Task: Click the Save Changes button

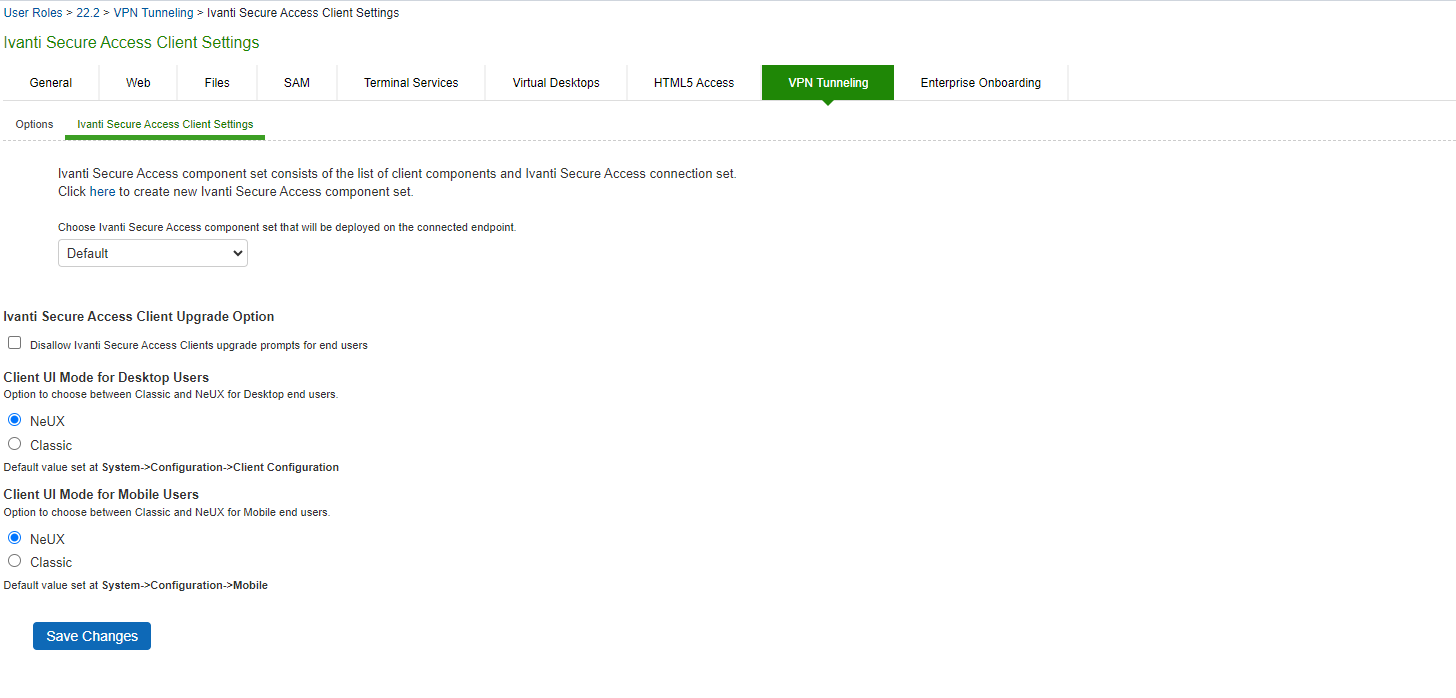Action: point(92,636)
